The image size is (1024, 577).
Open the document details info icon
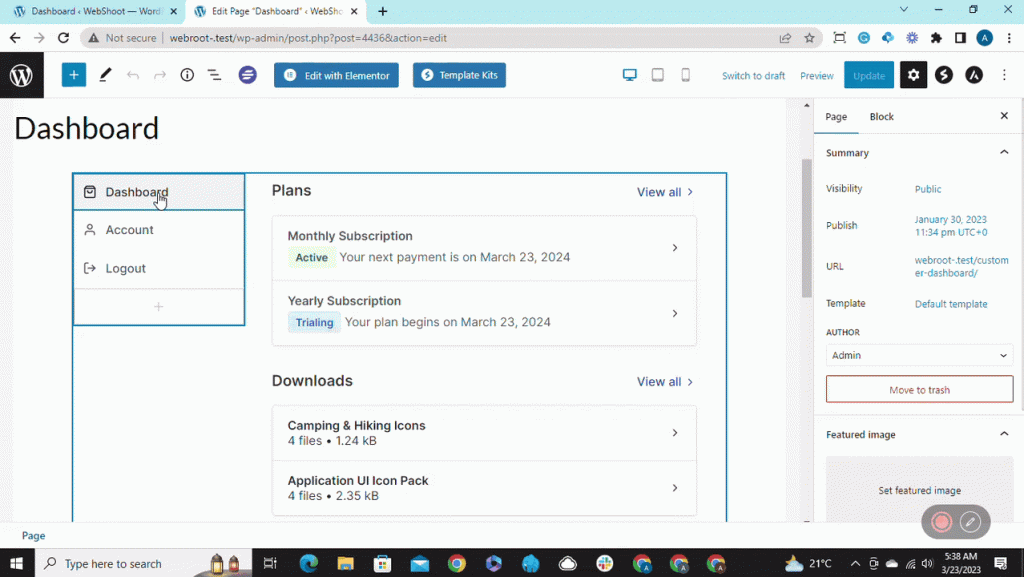(186, 74)
